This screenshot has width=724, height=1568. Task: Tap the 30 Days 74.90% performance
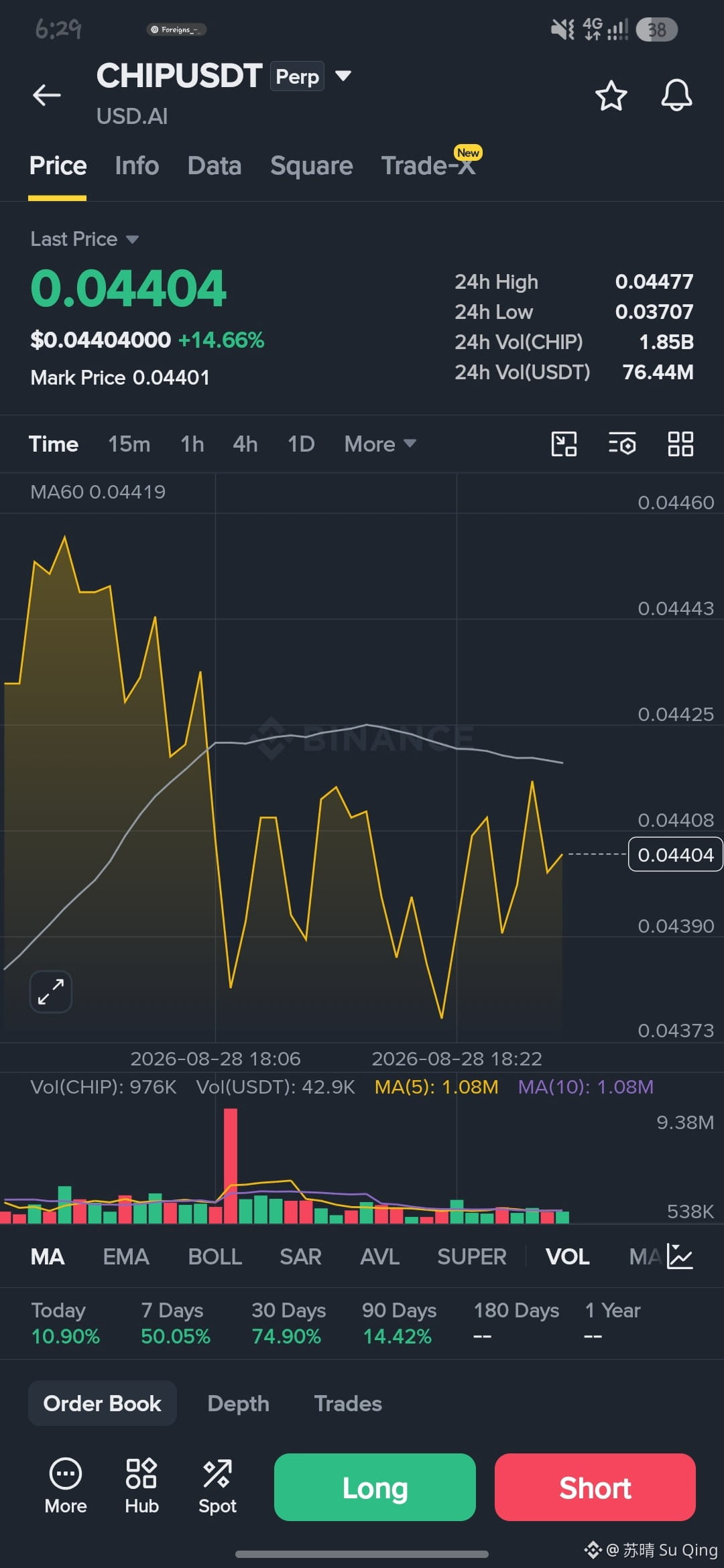(x=288, y=1323)
